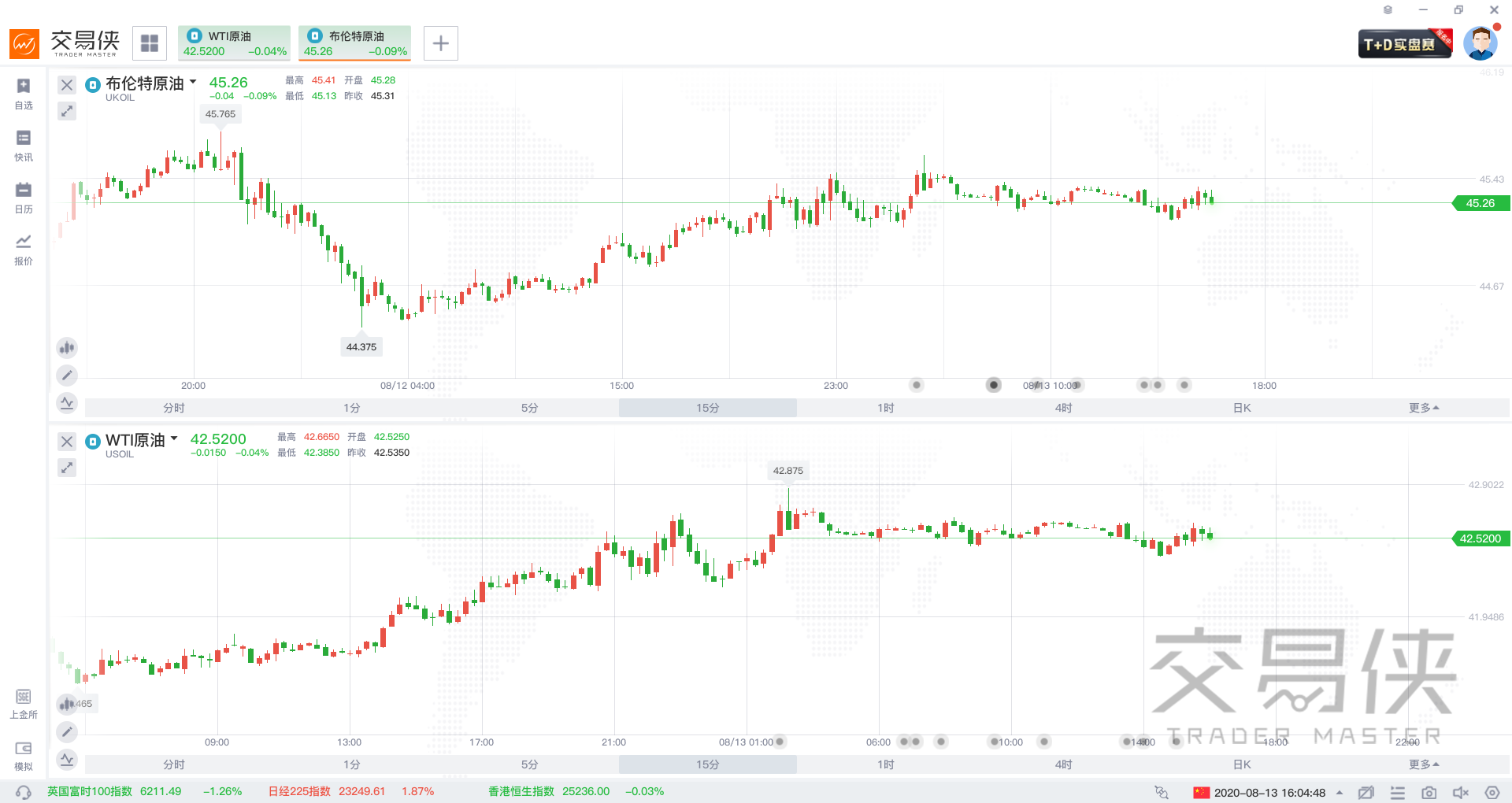Click the candlestick chart style icon on Brent chart

[67, 347]
